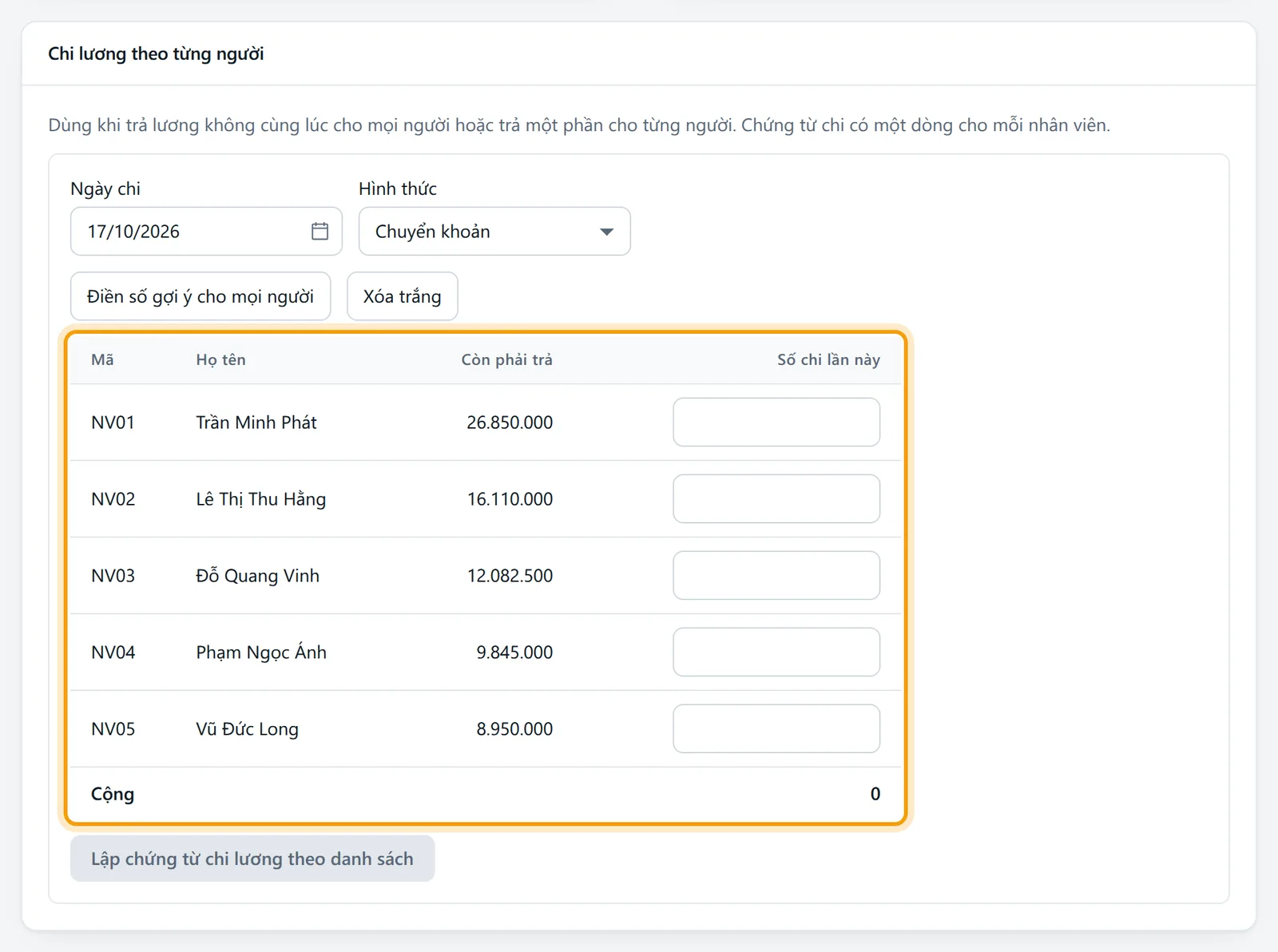This screenshot has width=1278, height=952.
Task: Click the amount 26.850.000
Action: [x=510, y=422]
